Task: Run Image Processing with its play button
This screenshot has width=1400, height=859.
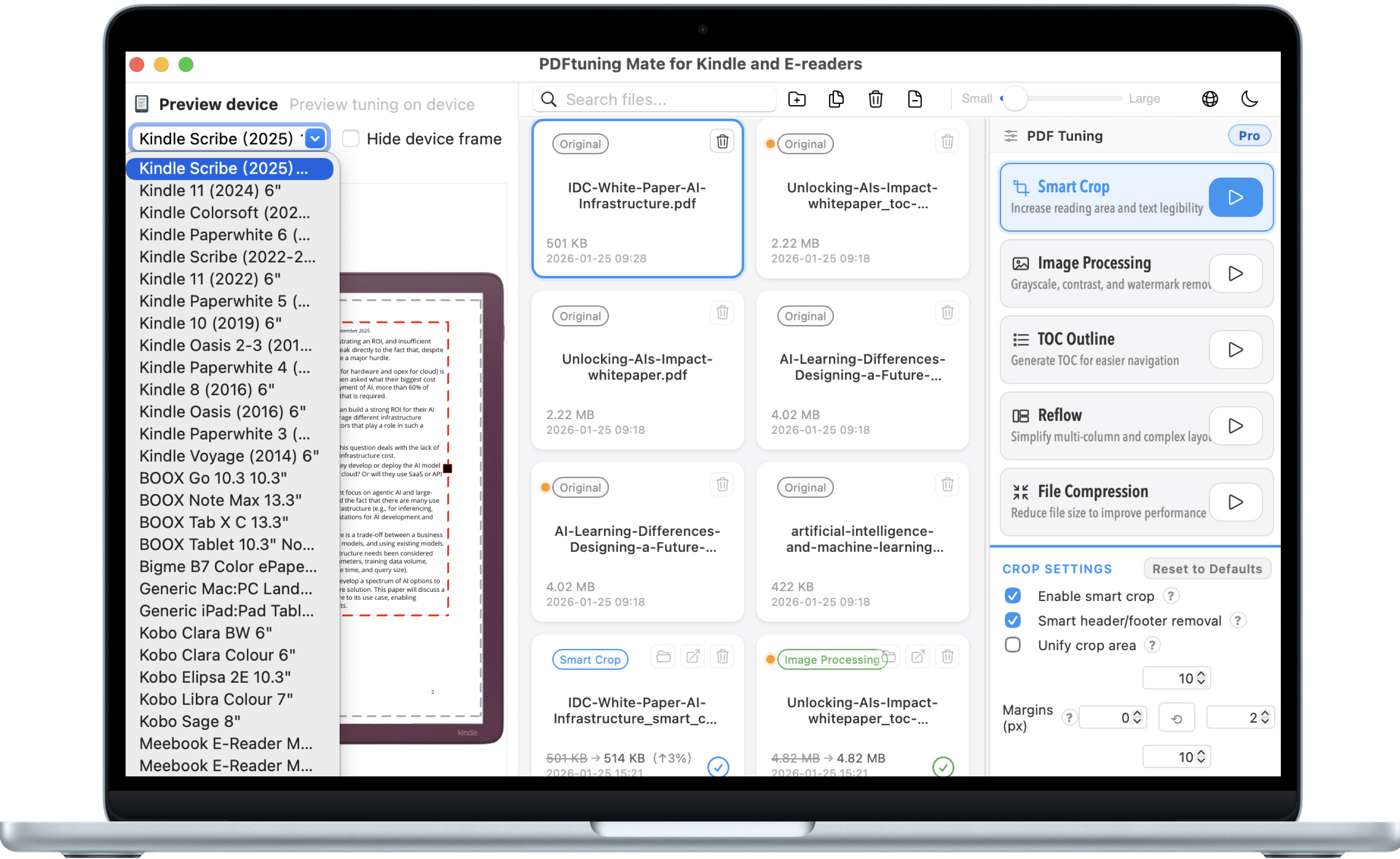Action: [1235, 274]
